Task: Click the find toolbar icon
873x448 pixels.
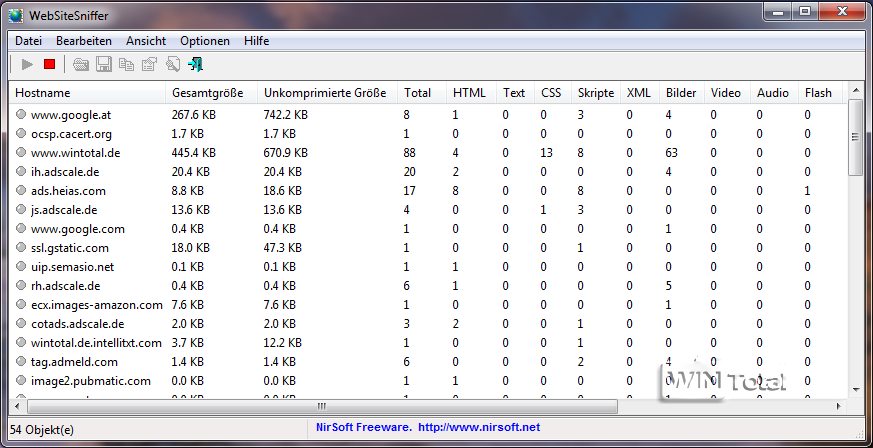Action: (x=173, y=65)
